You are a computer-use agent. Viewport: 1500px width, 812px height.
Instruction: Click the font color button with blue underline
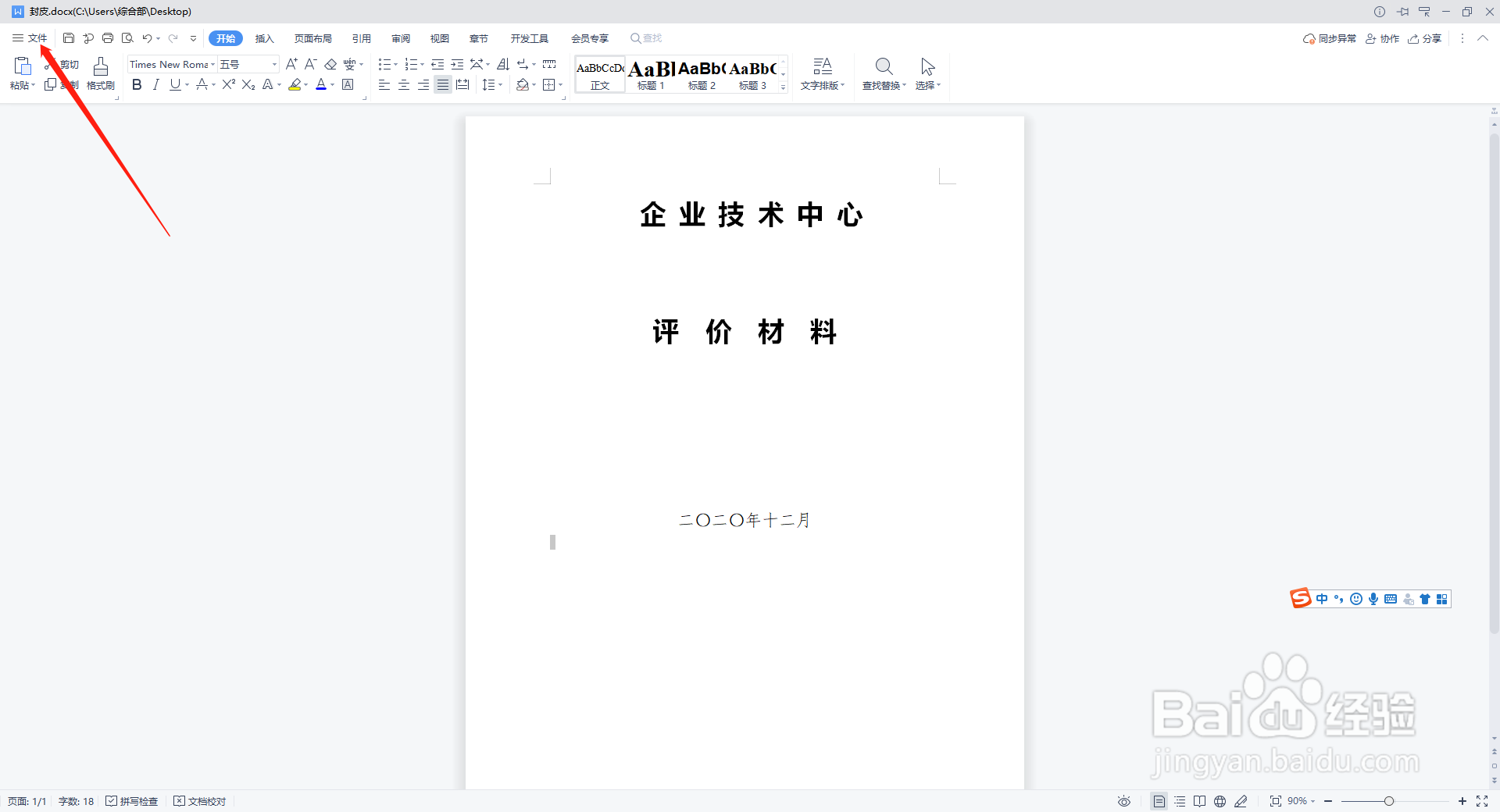tap(321, 84)
